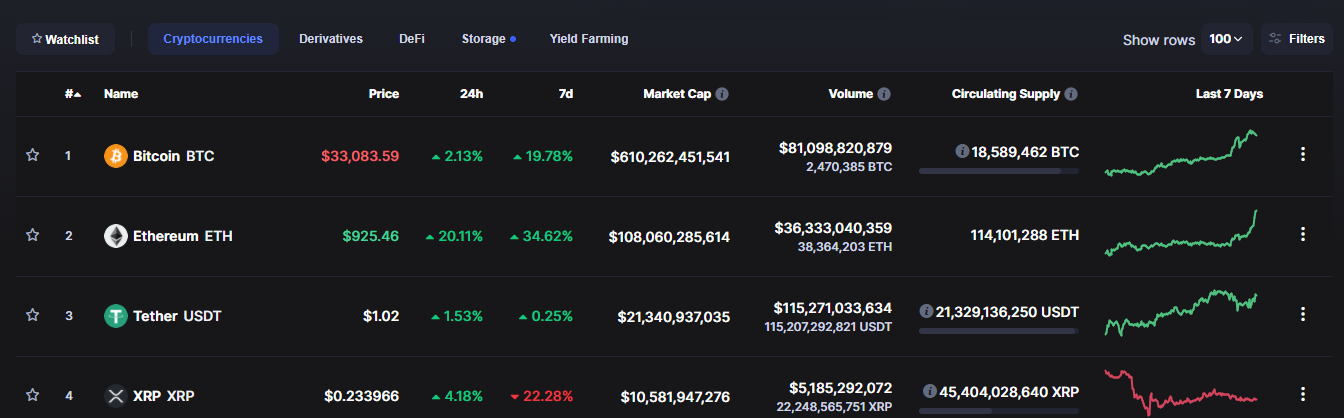Screen dimensions: 1344x418
Task: Click the Market Cap info icon
Action: pyautogui.click(x=722, y=94)
